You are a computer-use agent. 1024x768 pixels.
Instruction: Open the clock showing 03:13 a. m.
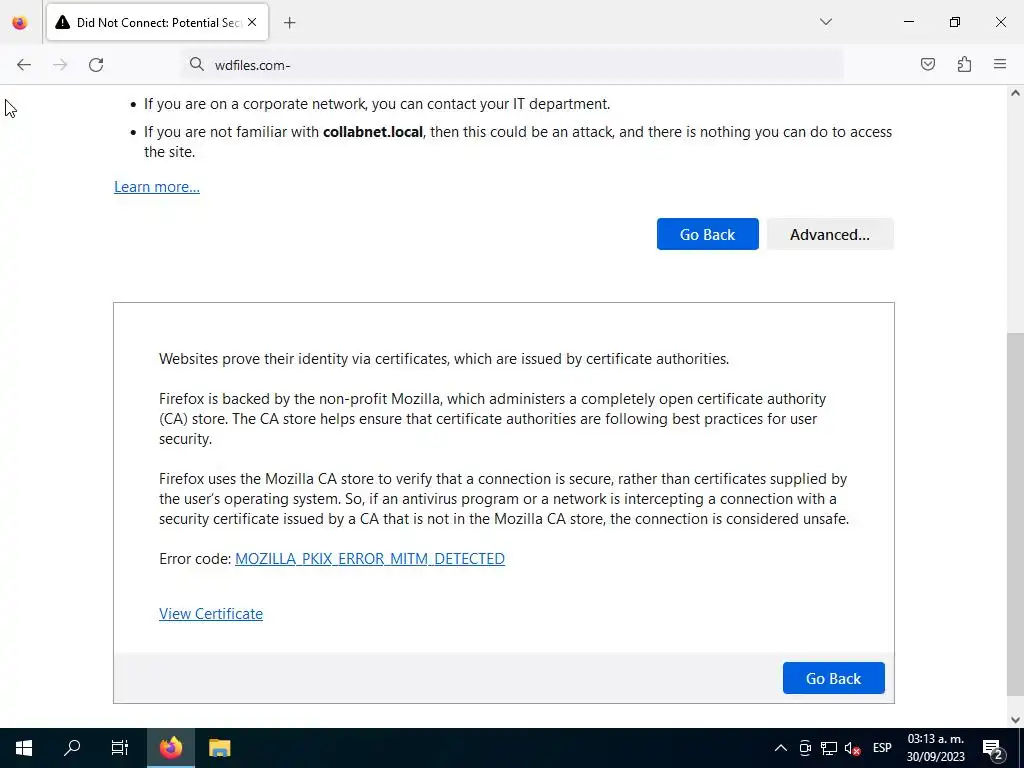point(935,748)
